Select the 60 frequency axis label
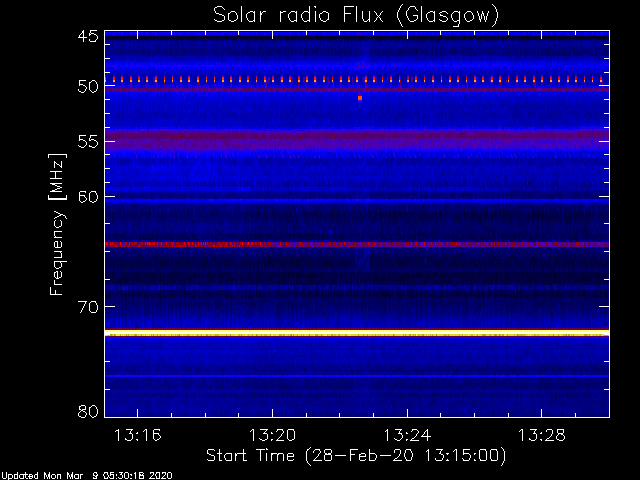Image resolution: width=640 pixels, height=480 pixels. click(x=88, y=197)
